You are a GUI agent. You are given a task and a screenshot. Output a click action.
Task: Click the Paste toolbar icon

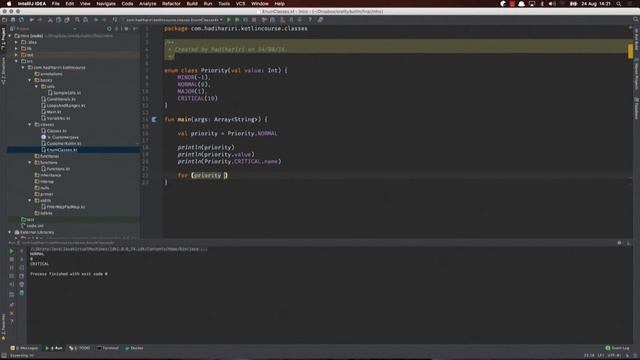coord(67,20)
